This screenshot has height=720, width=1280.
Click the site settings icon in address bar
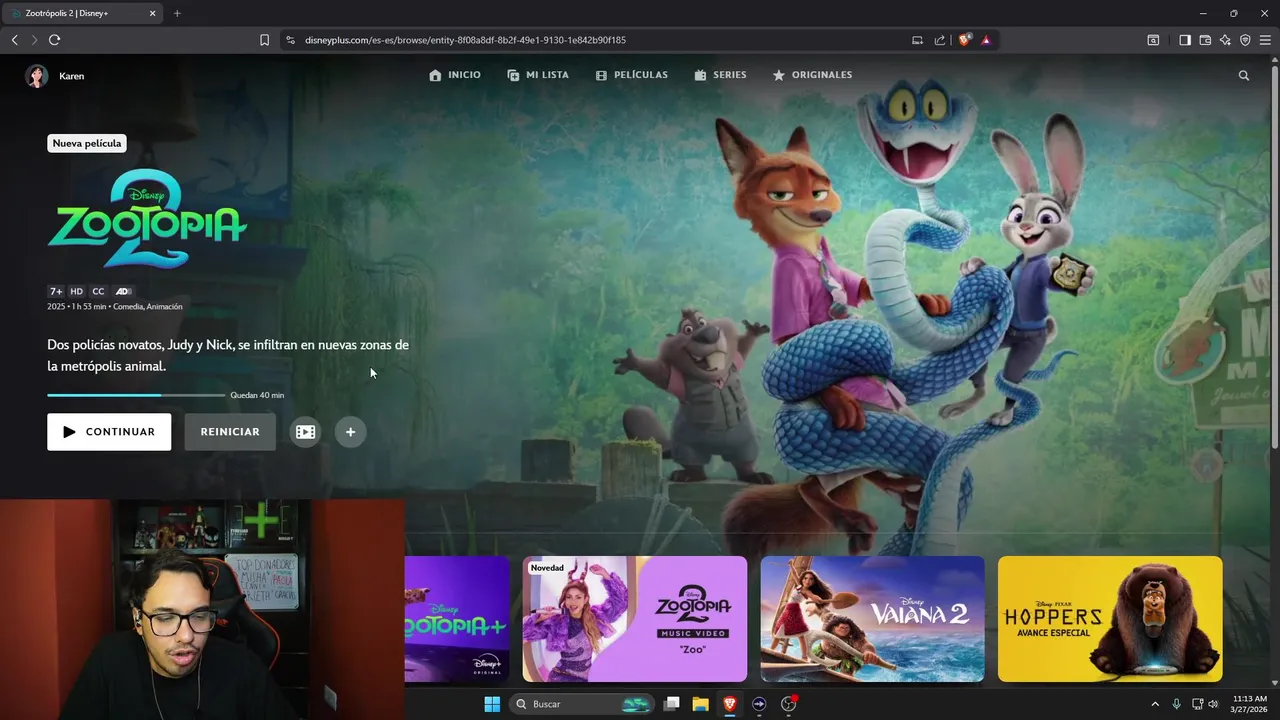[x=291, y=40]
